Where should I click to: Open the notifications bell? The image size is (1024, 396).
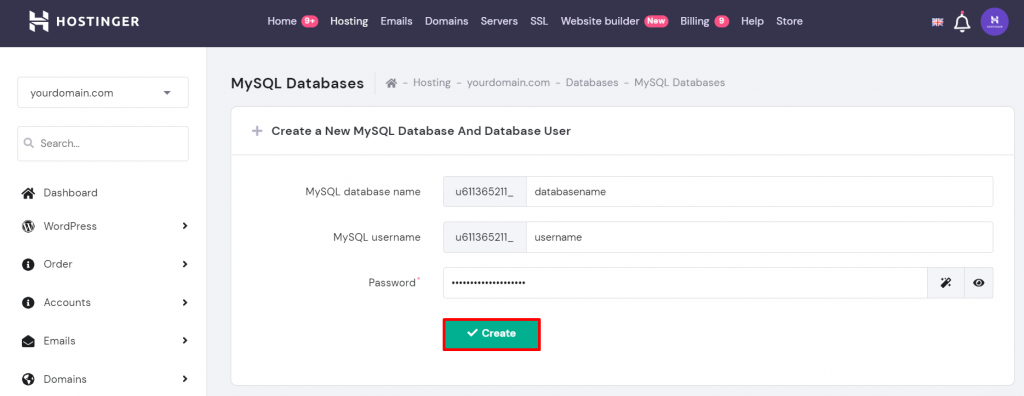[x=962, y=22]
